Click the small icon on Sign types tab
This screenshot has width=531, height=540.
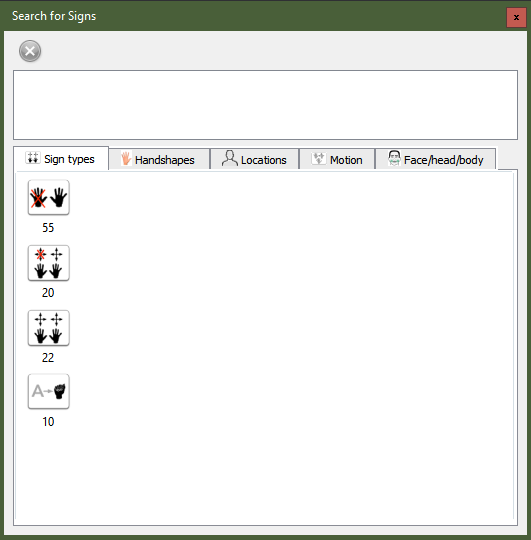[x=33, y=158]
